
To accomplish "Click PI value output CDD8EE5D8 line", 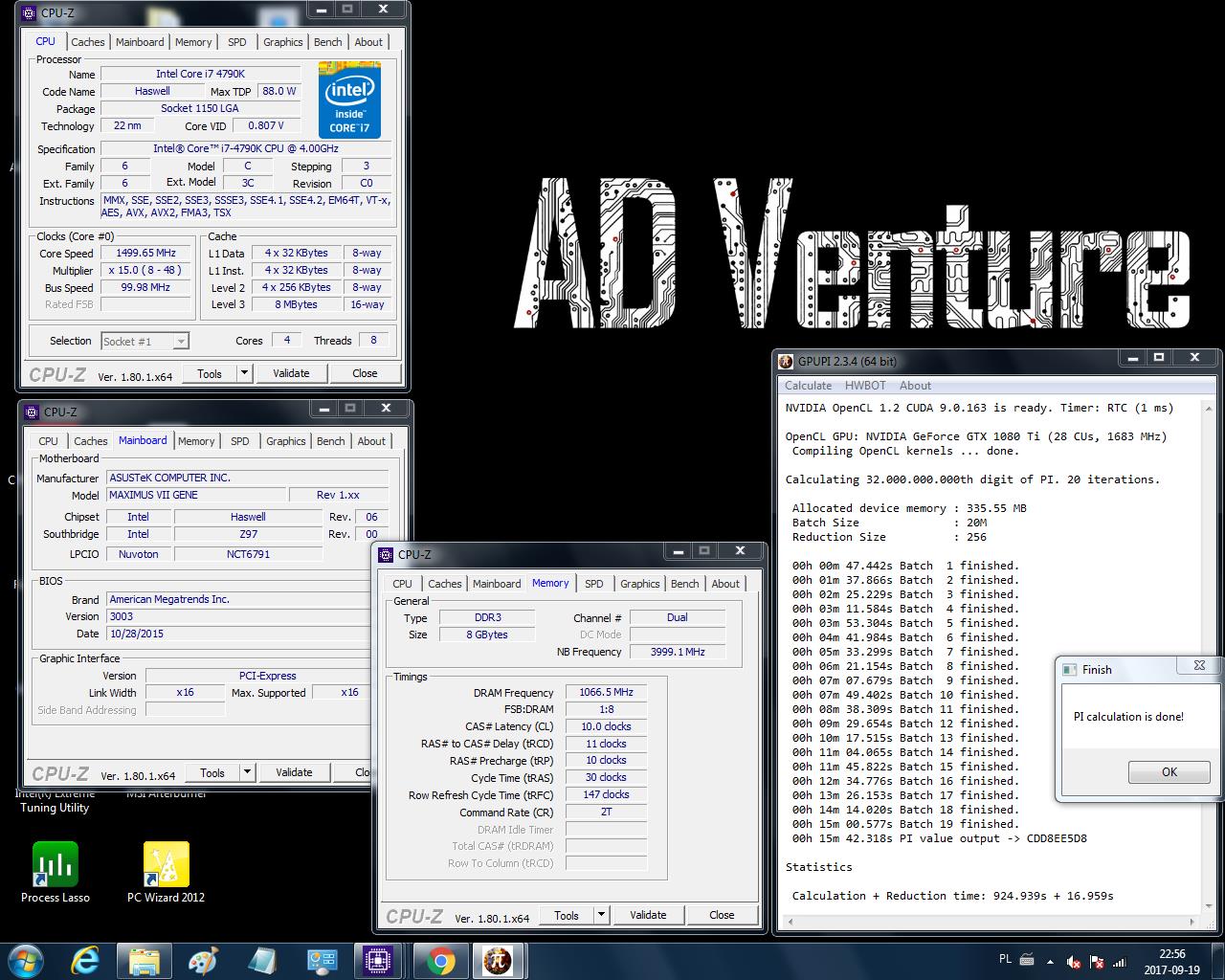I will [939, 838].
